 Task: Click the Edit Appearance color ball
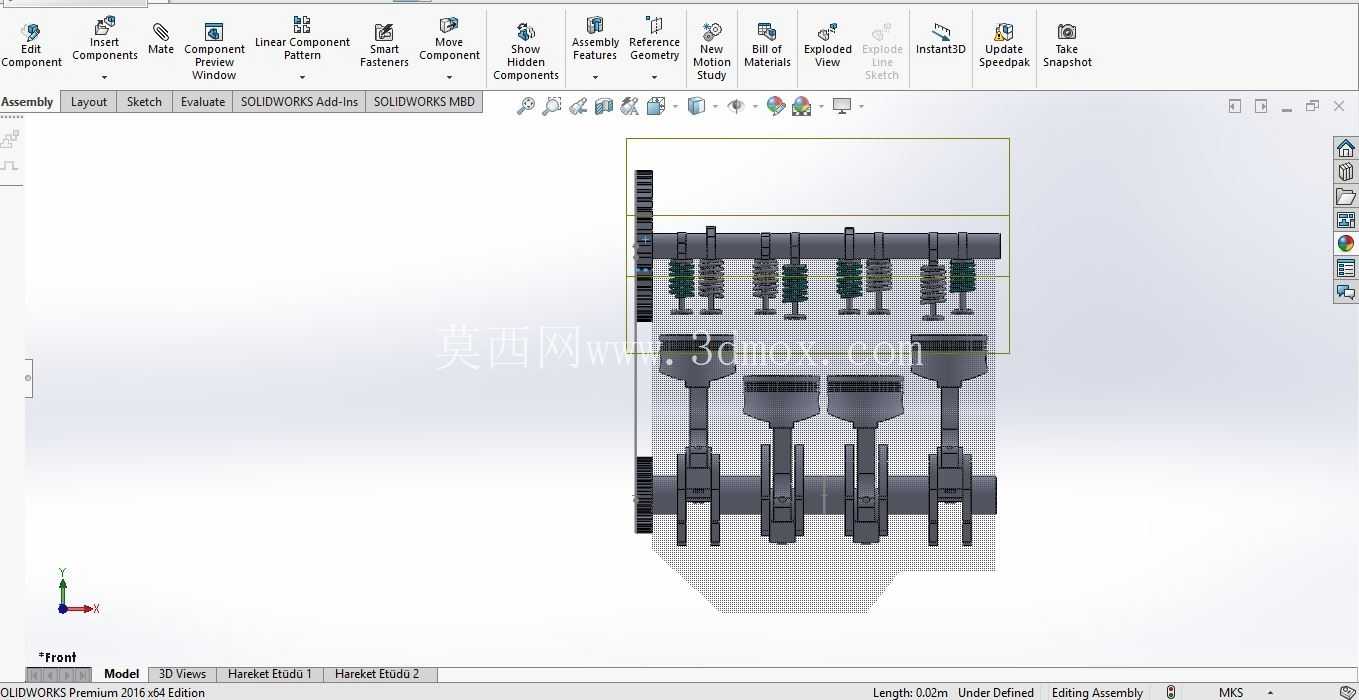(776, 106)
